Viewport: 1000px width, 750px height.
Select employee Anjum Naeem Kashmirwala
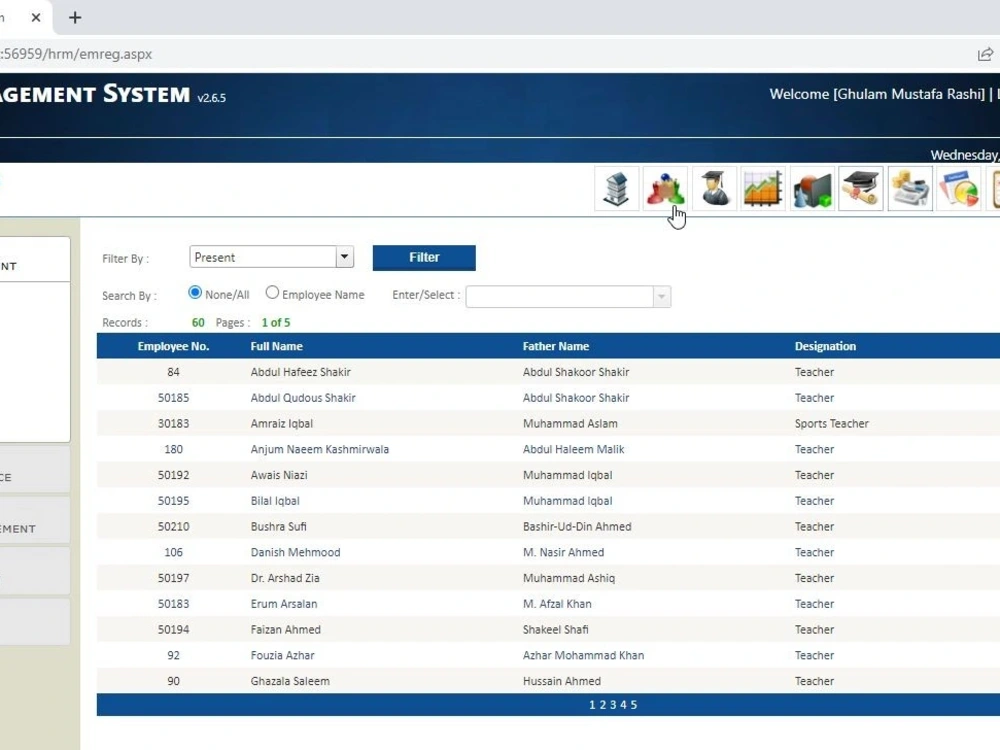coord(320,450)
